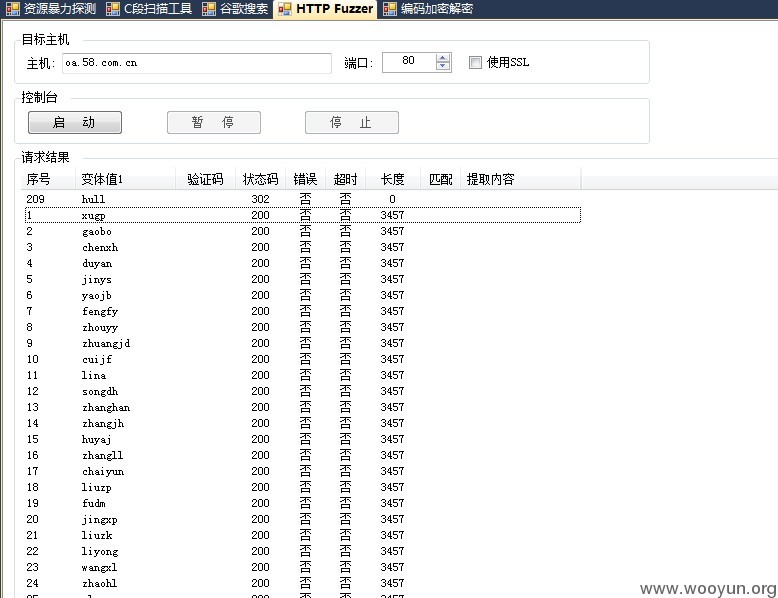Click the 编码加密解密 tab icon

pyautogui.click(x=389, y=9)
